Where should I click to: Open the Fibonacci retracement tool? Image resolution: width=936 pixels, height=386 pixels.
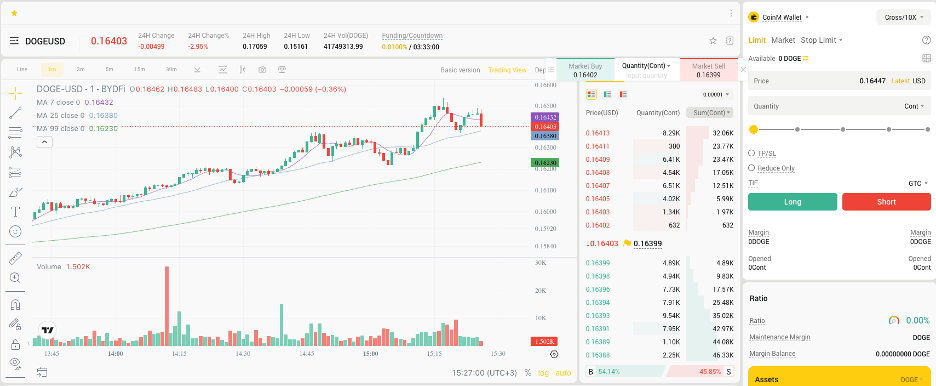16,172
